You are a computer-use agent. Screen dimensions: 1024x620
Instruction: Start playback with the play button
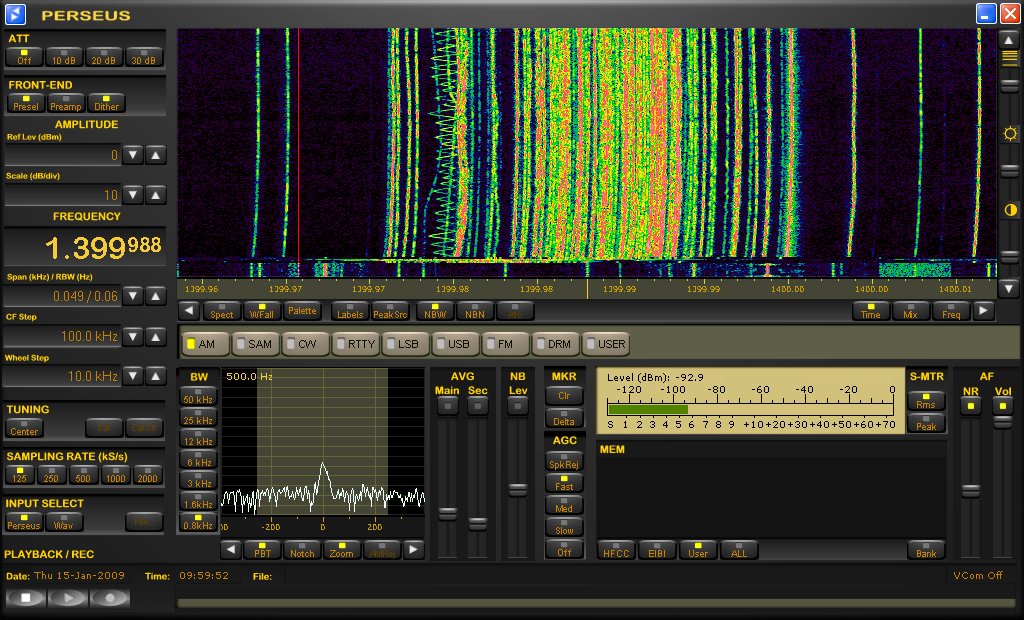pos(67,597)
